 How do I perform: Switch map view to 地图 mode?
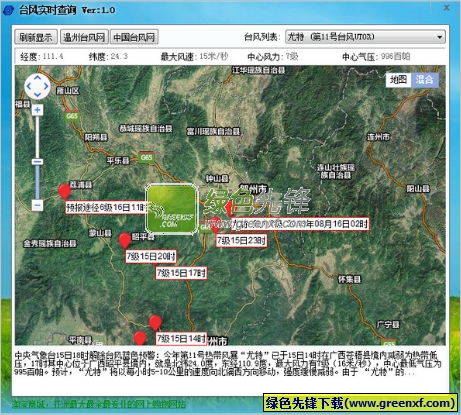[399, 79]
